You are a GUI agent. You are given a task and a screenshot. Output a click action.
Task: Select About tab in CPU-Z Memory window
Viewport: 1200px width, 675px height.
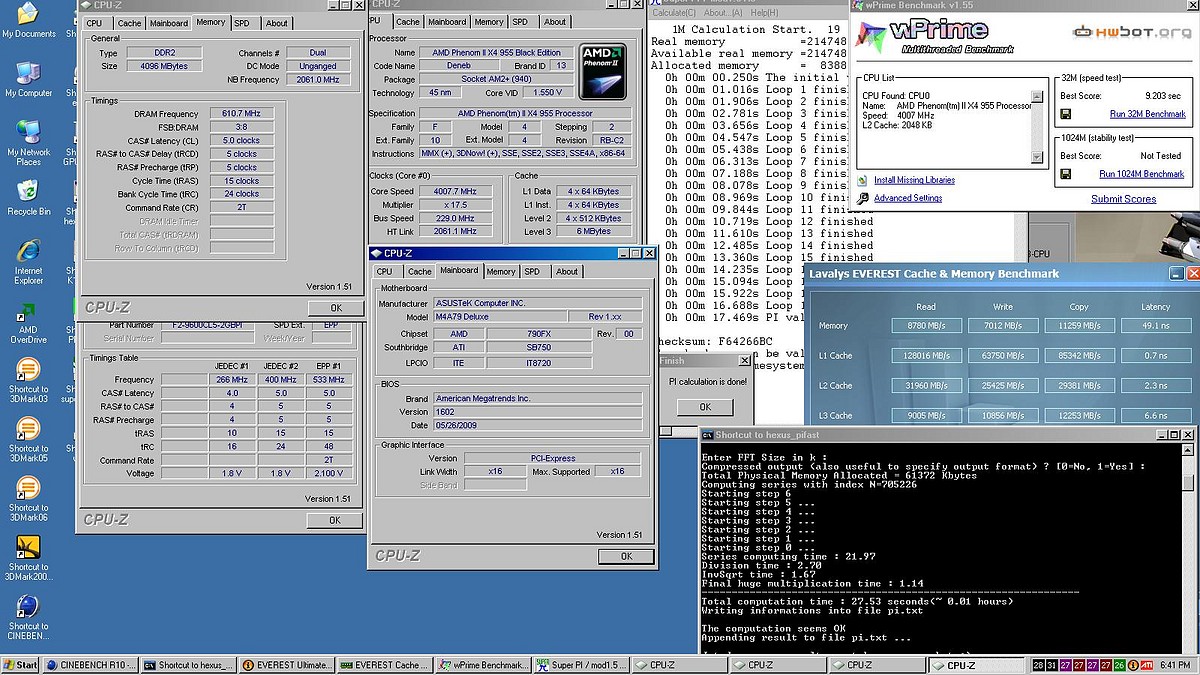point(276,23)
